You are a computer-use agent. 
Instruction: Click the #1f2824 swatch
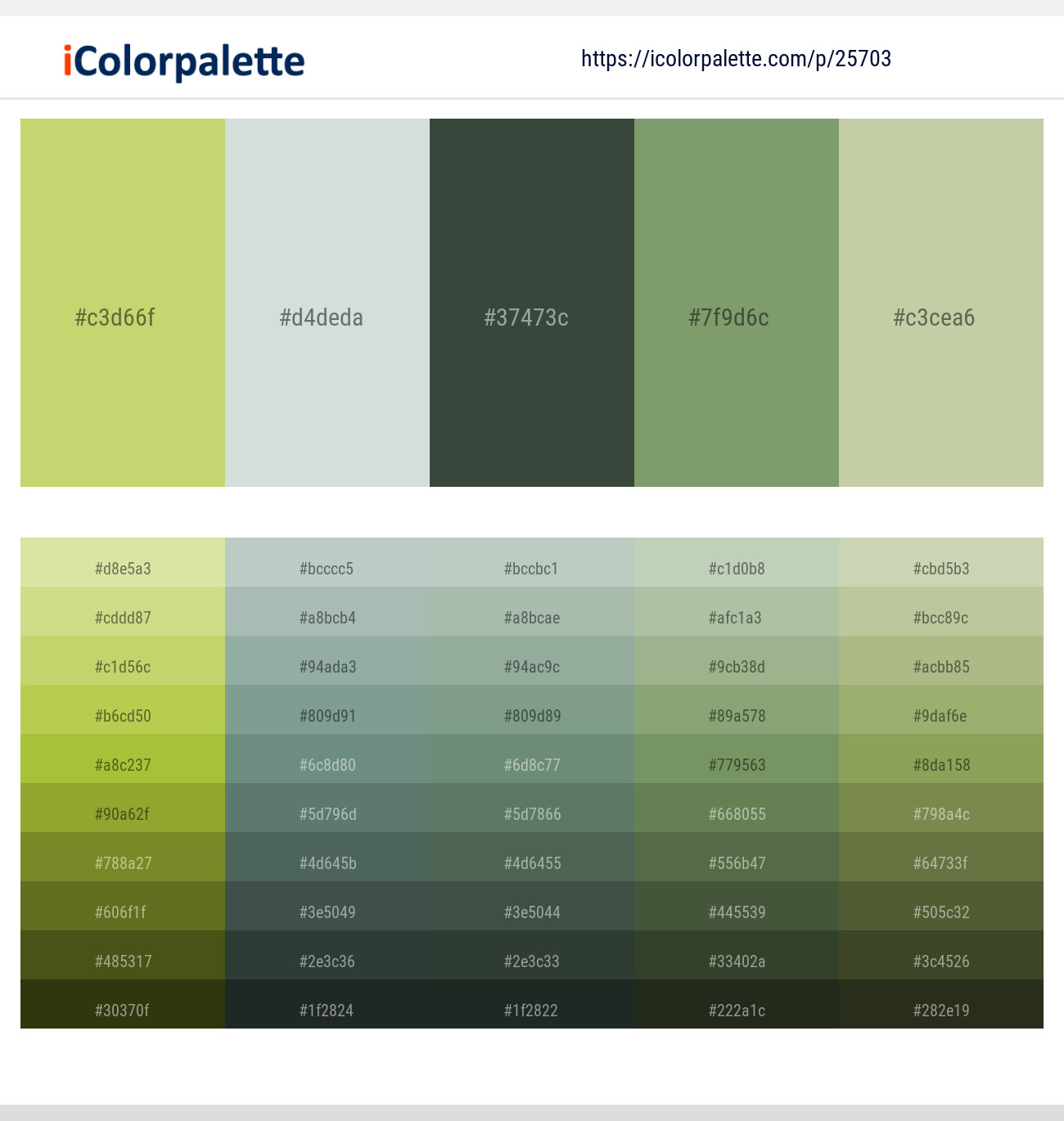[327, 1011]
